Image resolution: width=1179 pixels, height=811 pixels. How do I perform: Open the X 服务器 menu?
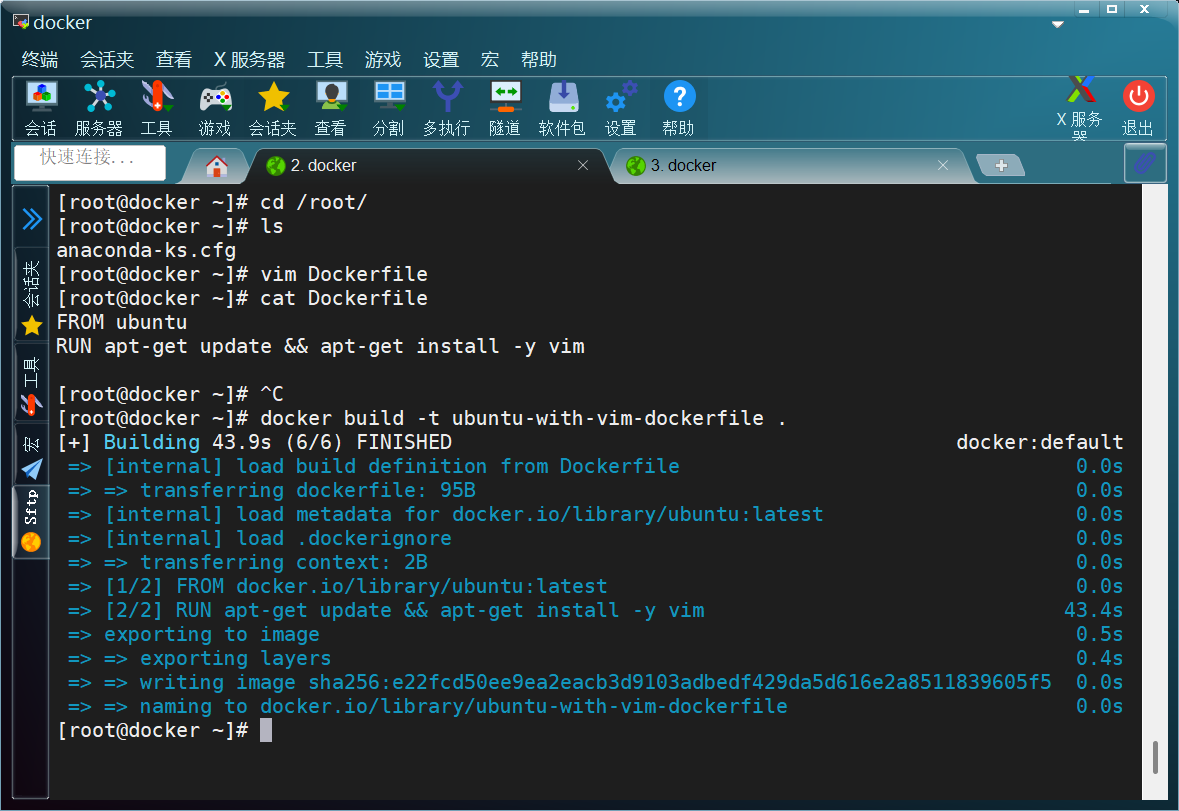tap(250, 59)
